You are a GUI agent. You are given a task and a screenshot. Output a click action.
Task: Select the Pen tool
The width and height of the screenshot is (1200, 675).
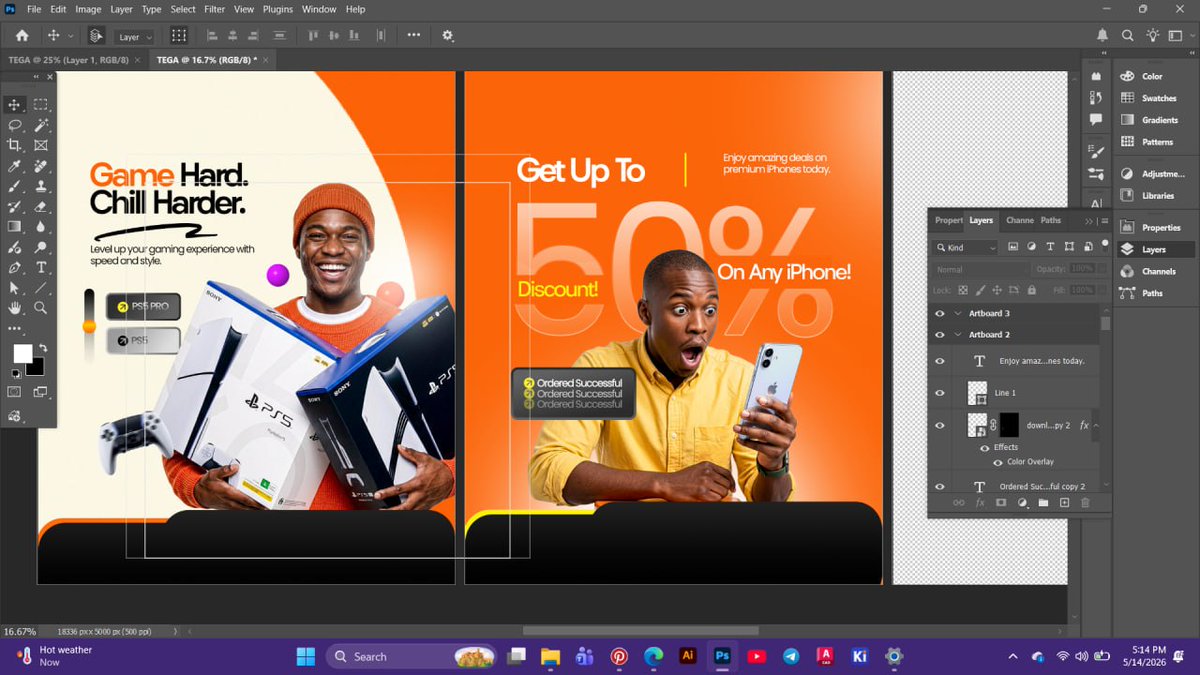point(15,268)
